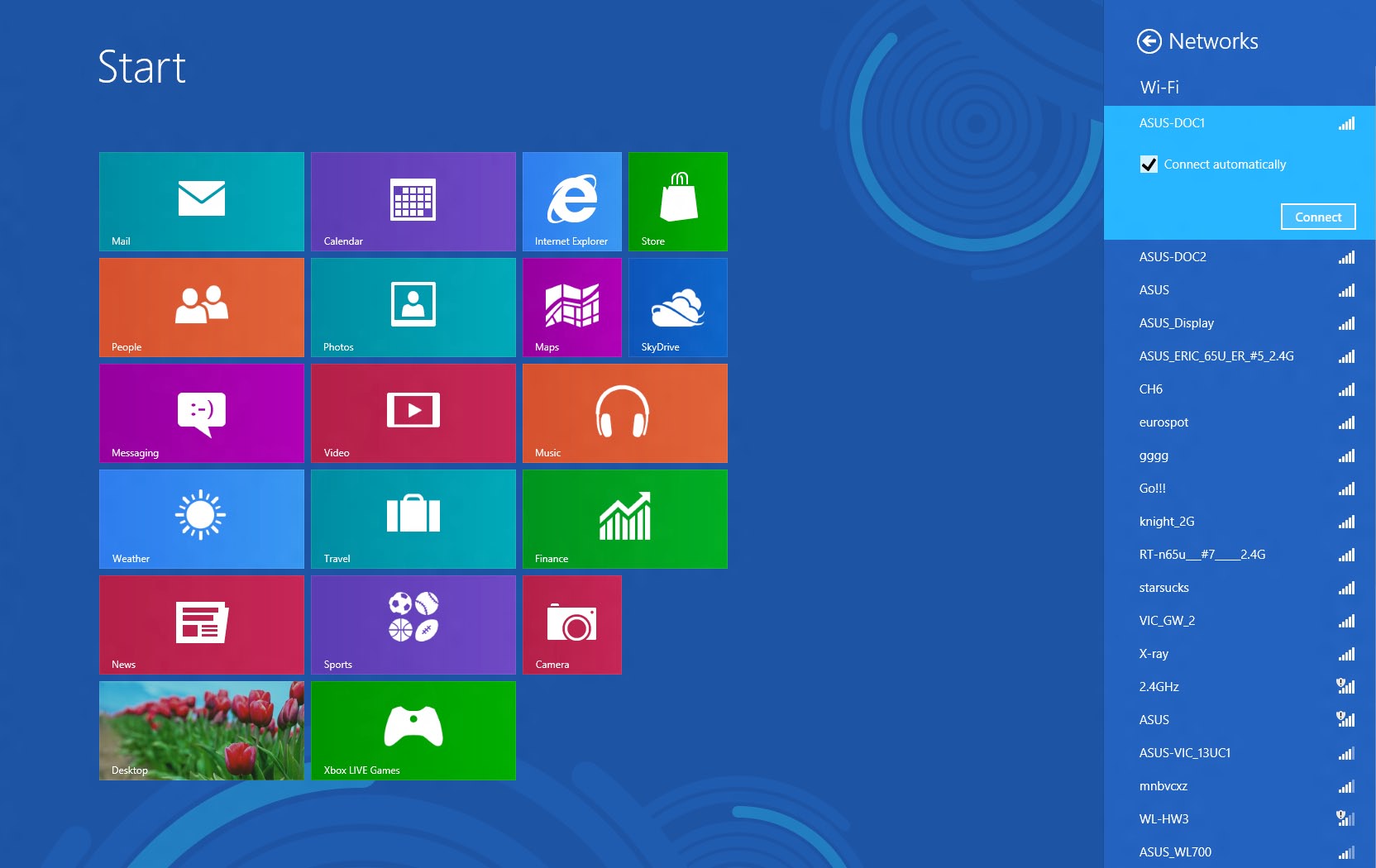Select the knight_2G network
The image size is (1376, 868).
pyautogui.click(x=1240, y=522)
